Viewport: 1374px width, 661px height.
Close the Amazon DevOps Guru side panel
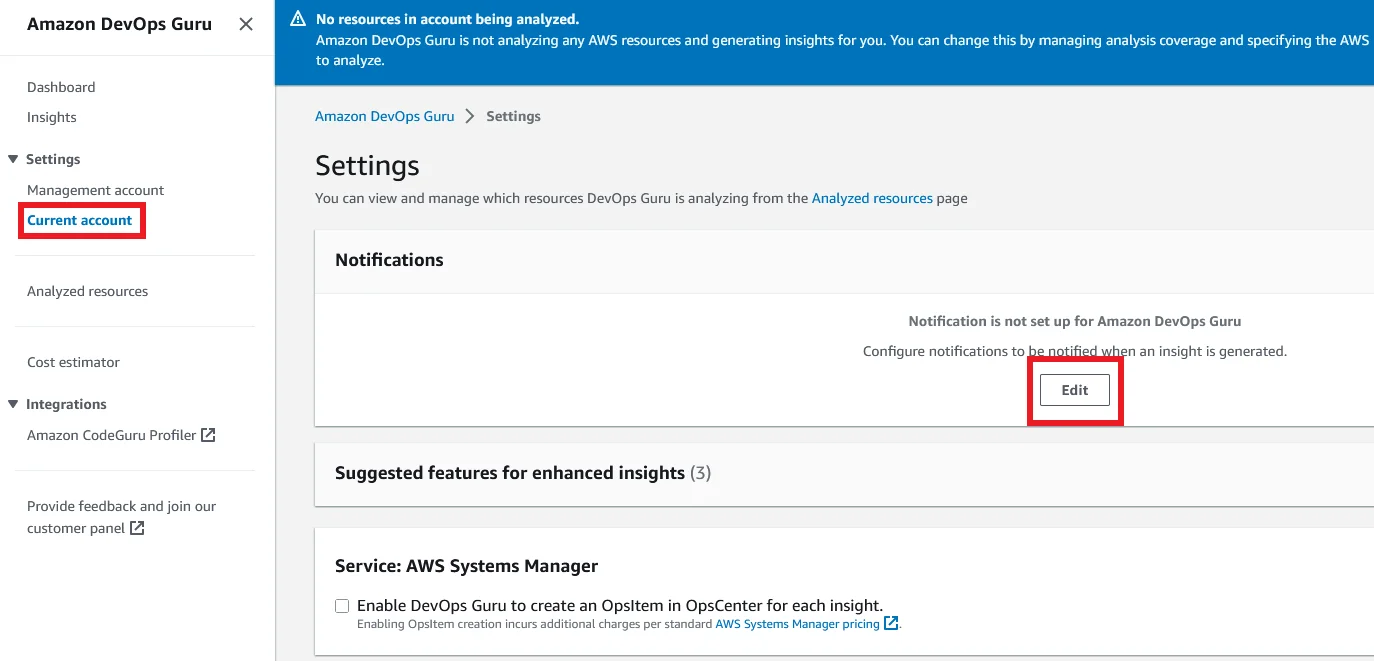coord(246,24)
